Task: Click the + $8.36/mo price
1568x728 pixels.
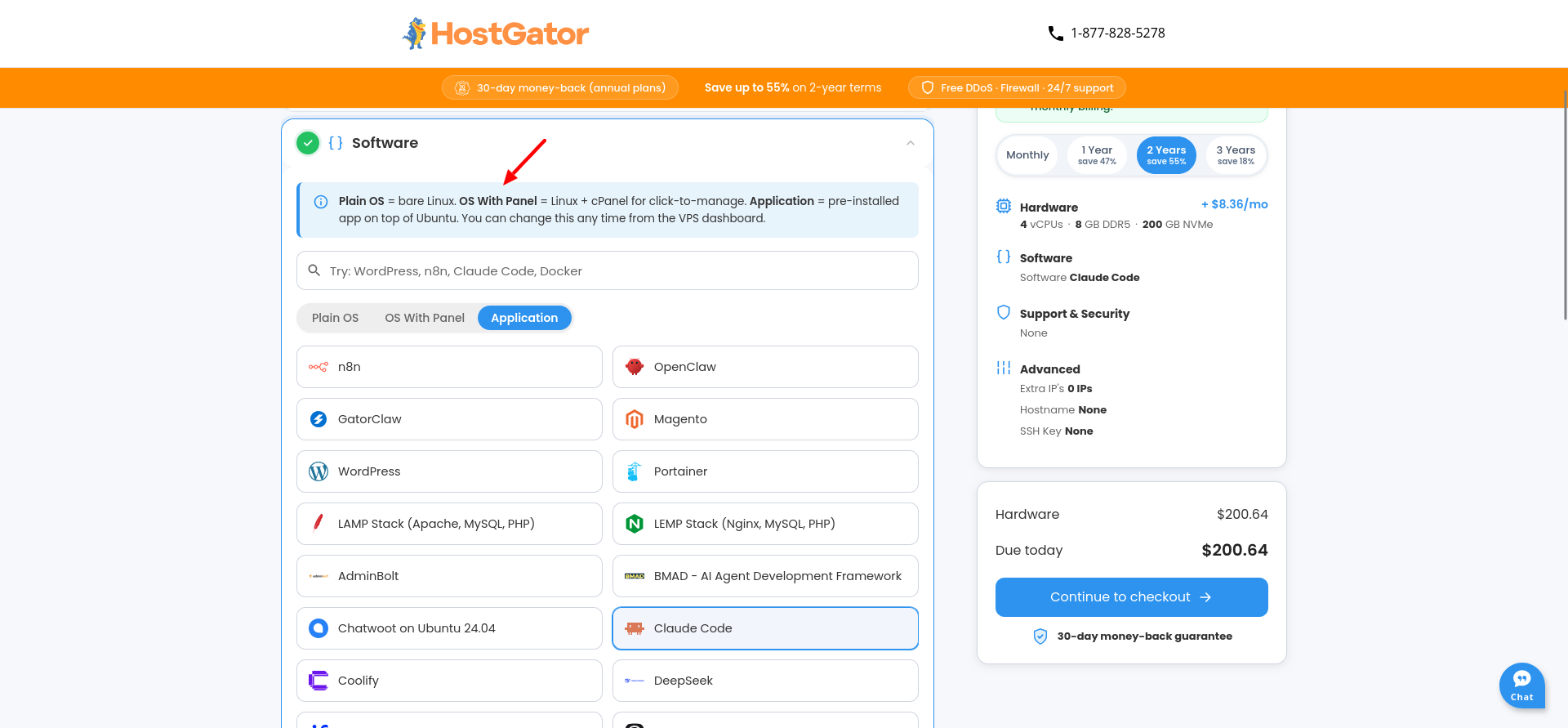Action: click(x=1234, y=204)
